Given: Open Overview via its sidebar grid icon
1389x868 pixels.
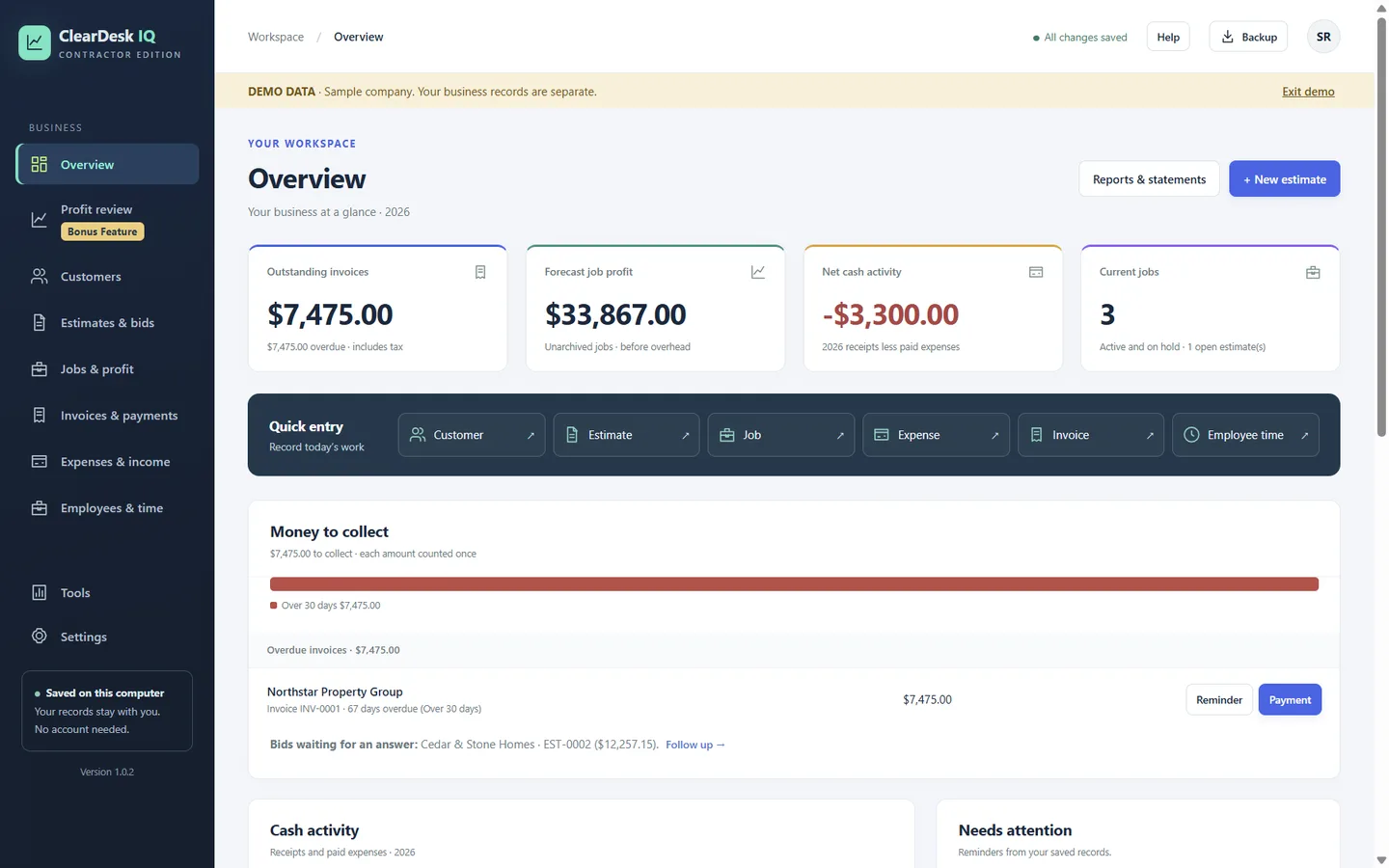Looking at the screenshot, I should pyautogui.click(x=40, y=164).
